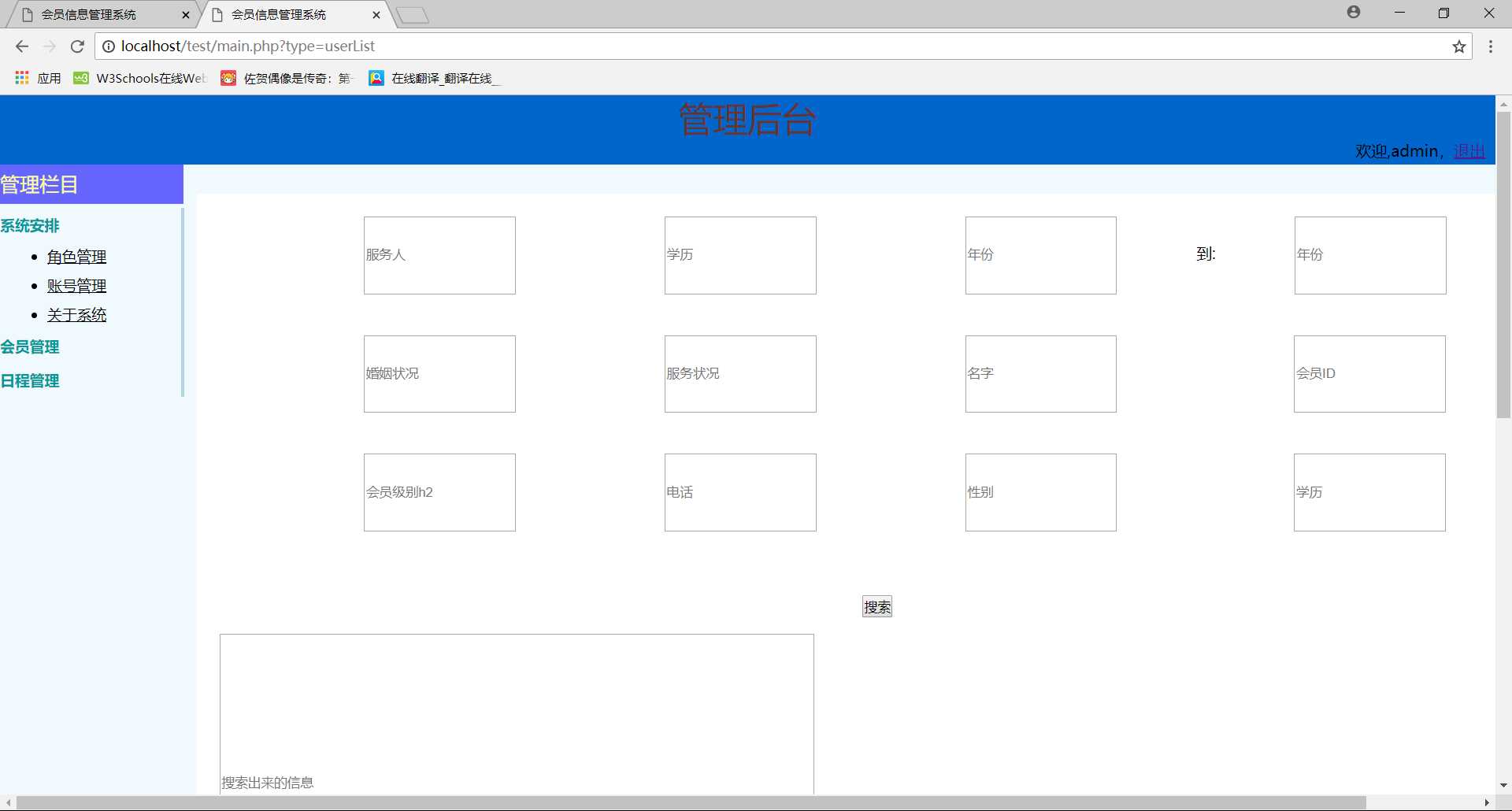Image resolution: width=1512 pixels, height=811 pixels.
Task: Click the scroll-right arrow of horizontal scrollbar
Action: (x=1487, y=802)
